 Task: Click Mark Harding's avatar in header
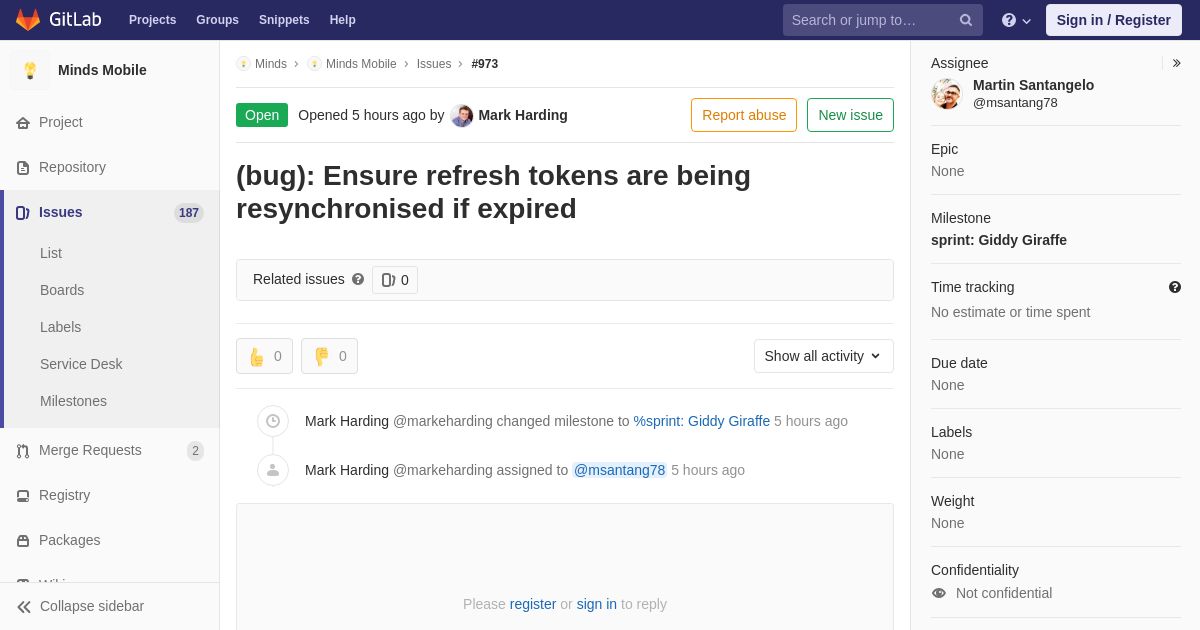coord(462,115)
